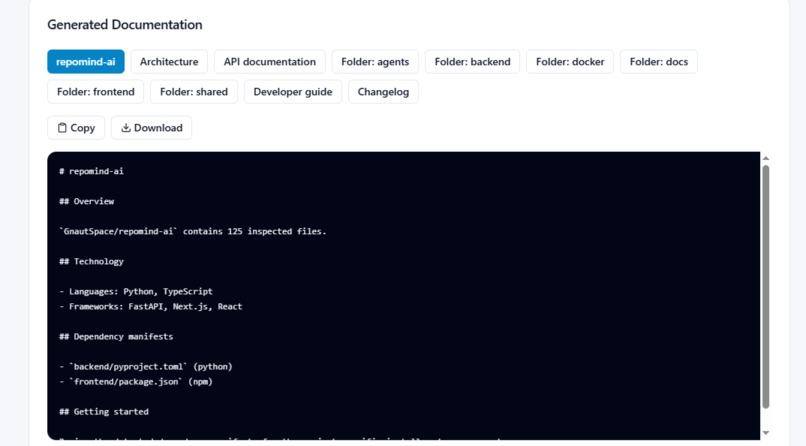
Task: Copy the generated documentation
Action: point(76,127)
